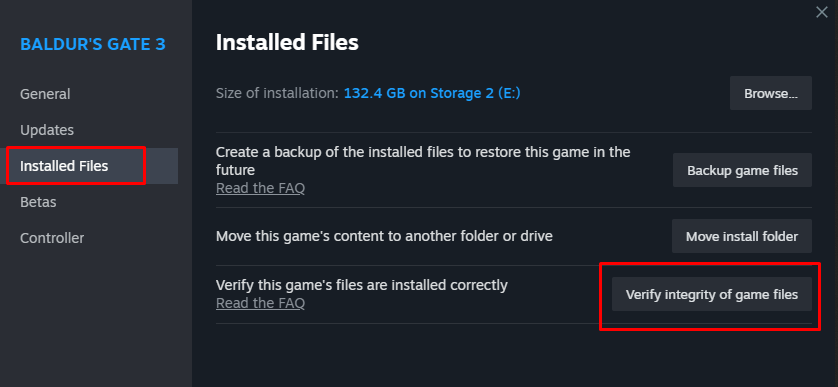Screen dimensions: 838x387
Task: Close the properties window with X icon
Action: coord(821,12)
